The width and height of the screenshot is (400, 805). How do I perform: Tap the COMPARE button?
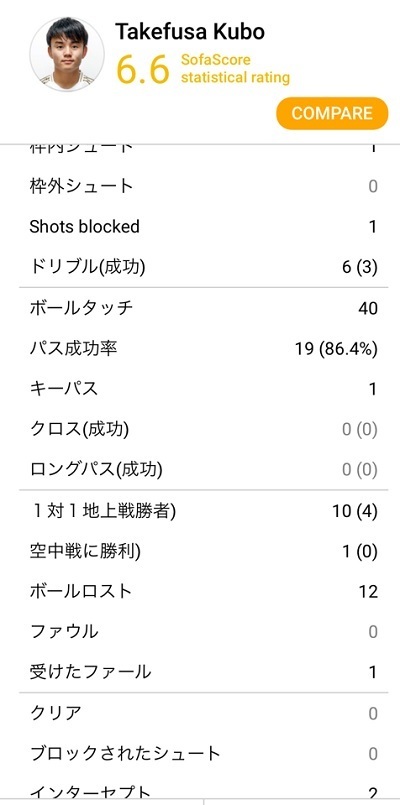click(332, 113)
